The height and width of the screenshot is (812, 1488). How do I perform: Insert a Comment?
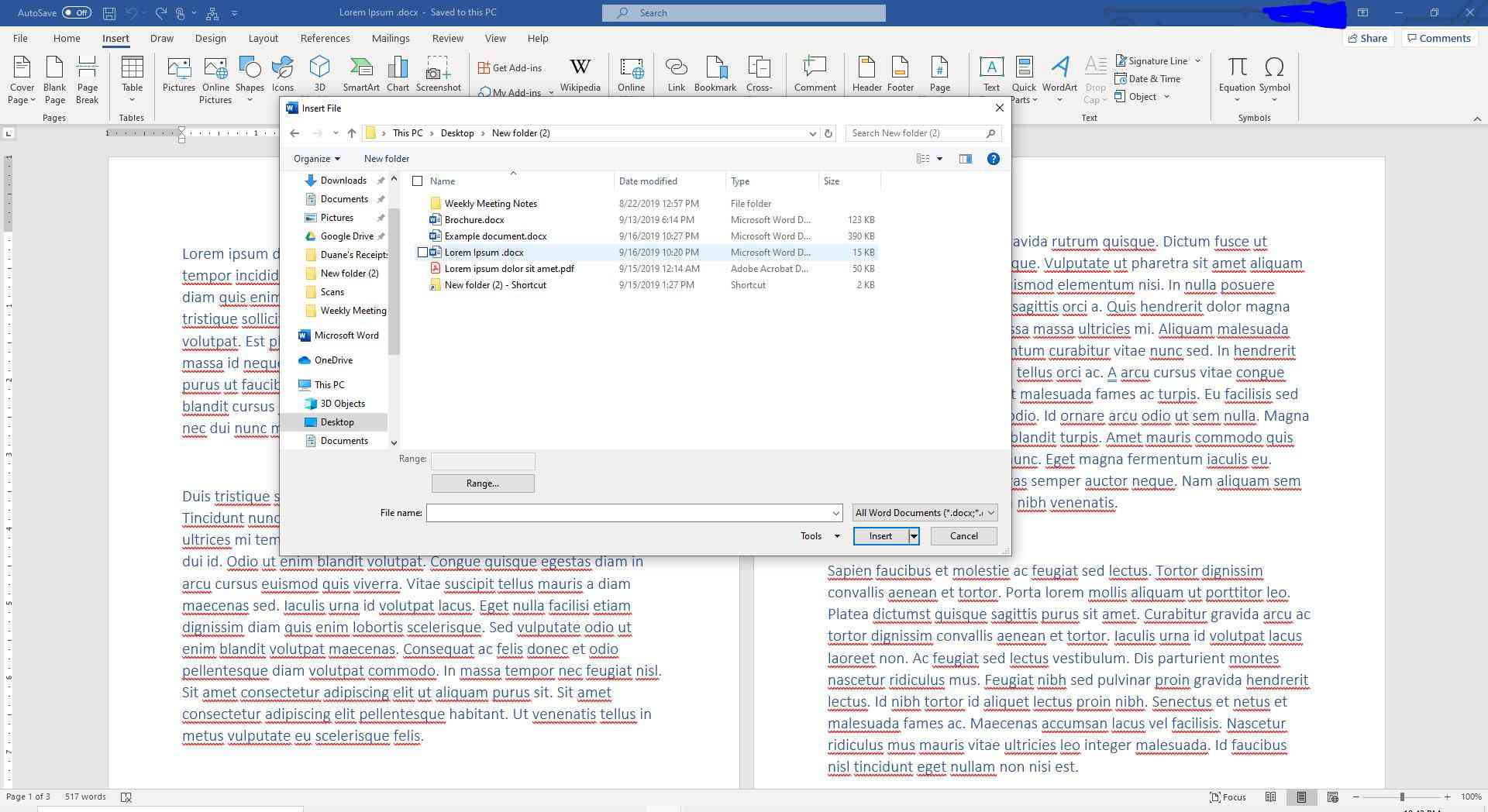click(815, 75)
